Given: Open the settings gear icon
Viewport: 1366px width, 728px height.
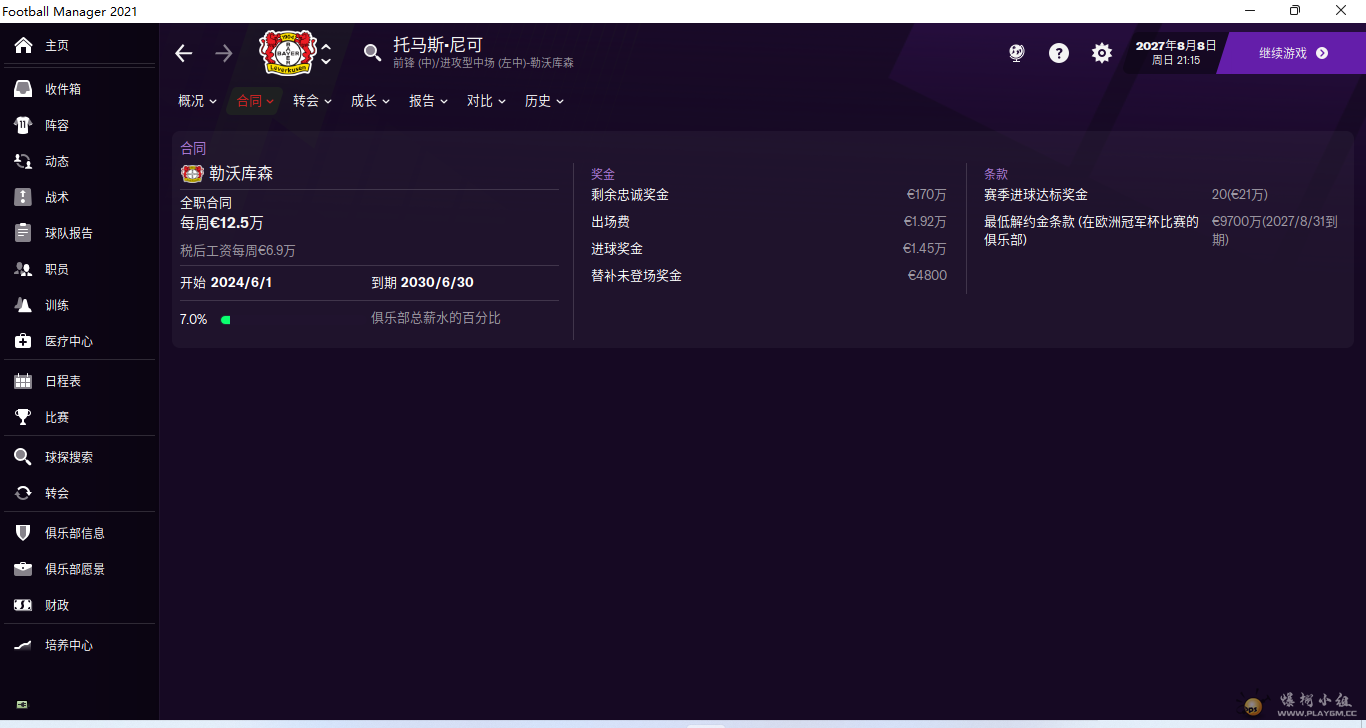Looking at the screenshot, I should 1101,53.
